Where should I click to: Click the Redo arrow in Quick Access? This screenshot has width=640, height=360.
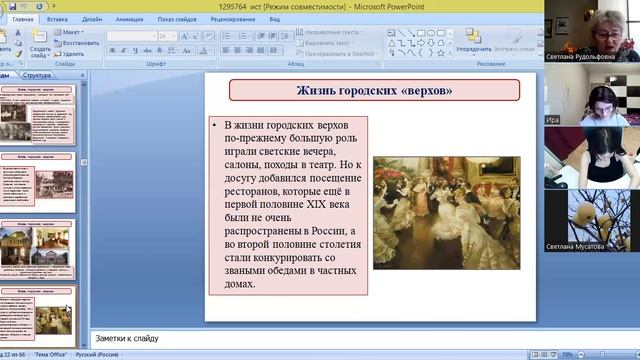click(x=39, y=7)
